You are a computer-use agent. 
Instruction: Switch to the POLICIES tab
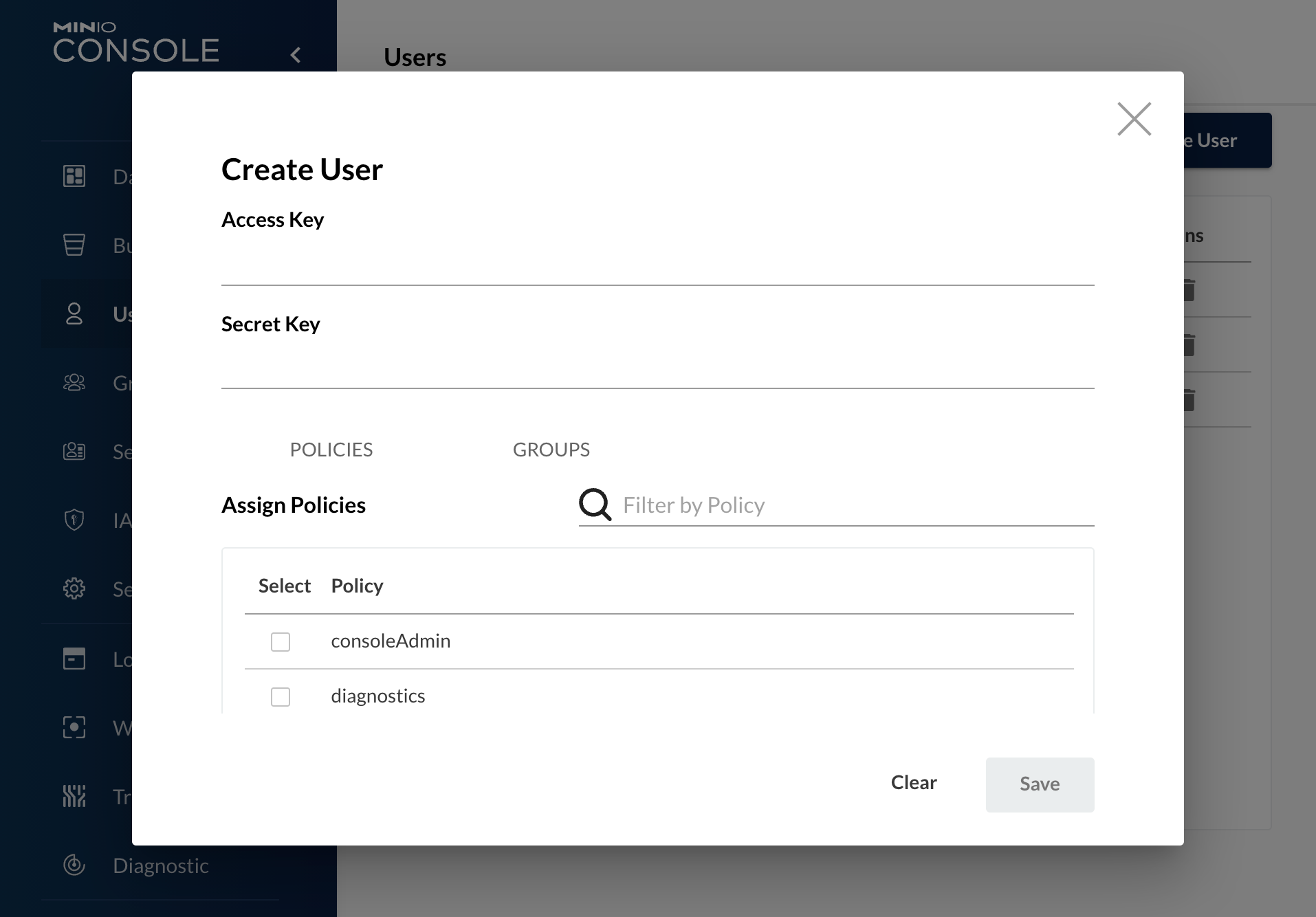331,450
